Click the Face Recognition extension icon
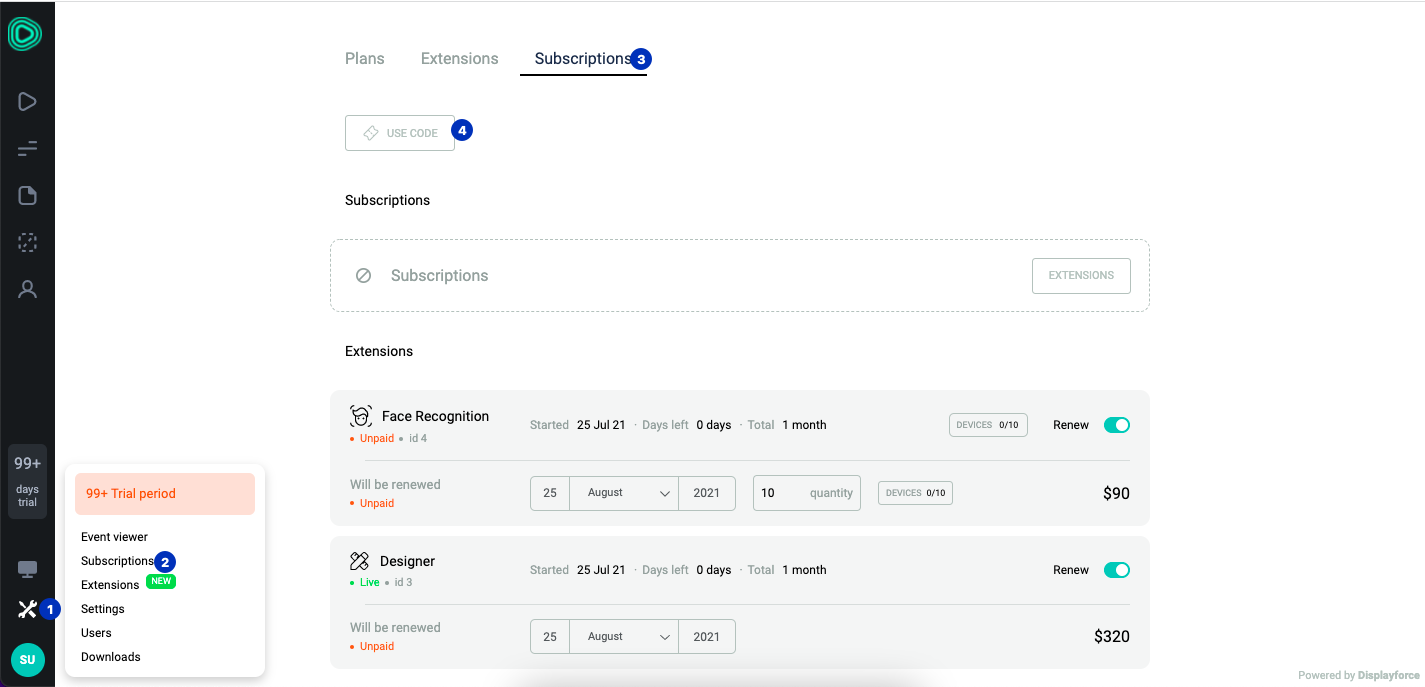Screen dimensions: 1425x687 [x=361, y=416]
